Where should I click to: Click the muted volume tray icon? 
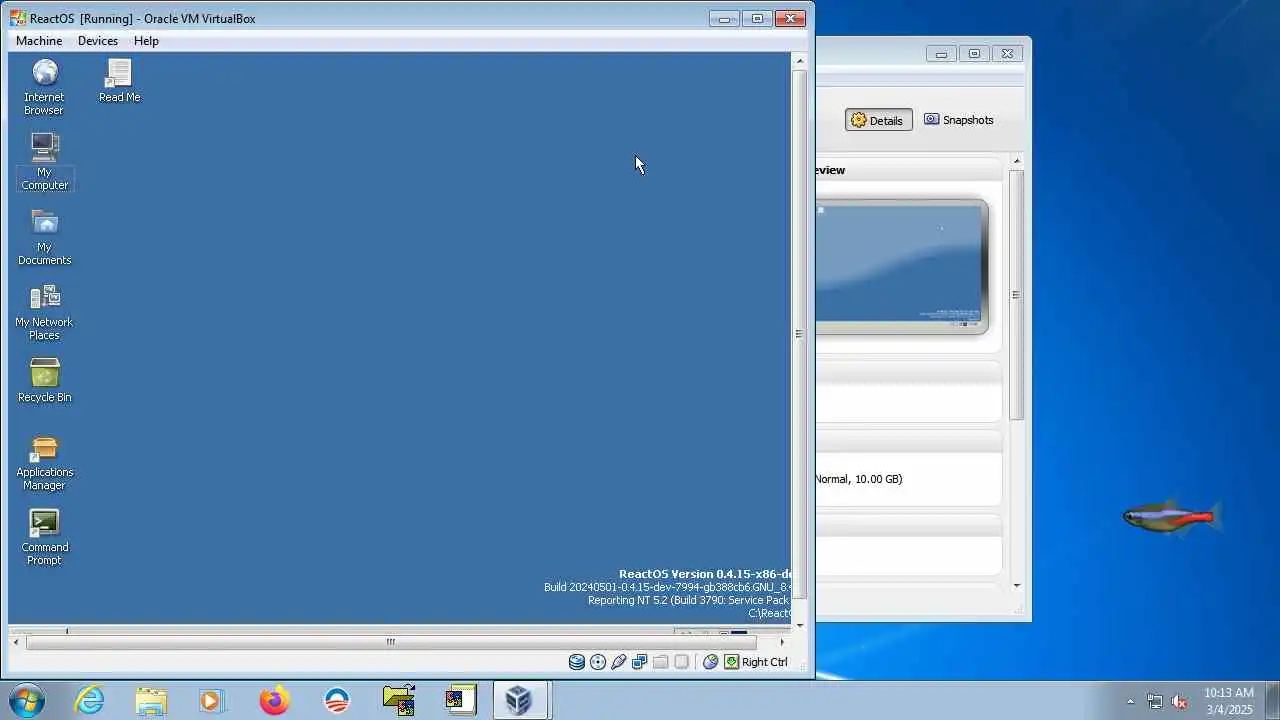pyautogui.click(x=1180, y=702)
